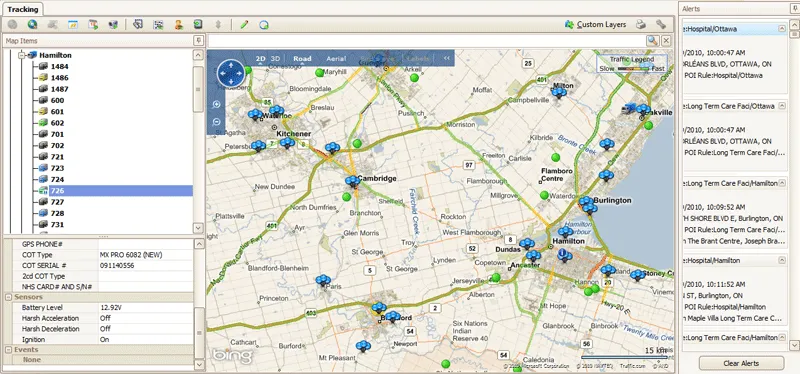Click the vehicle cluster marker at Cambridge
Image resolution: width=800 pixels, height=374 pixels.
pyautogui.click(x=353, y=181)
